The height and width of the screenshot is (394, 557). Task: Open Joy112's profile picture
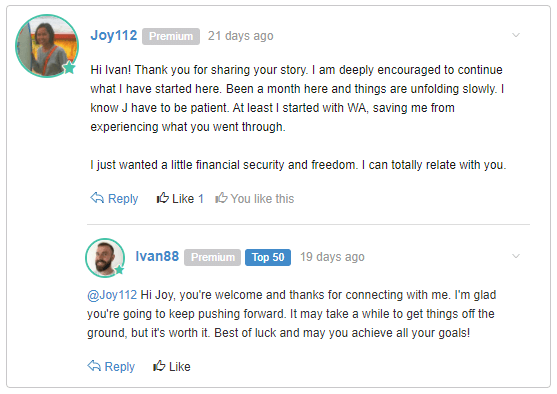coord(47,46)
